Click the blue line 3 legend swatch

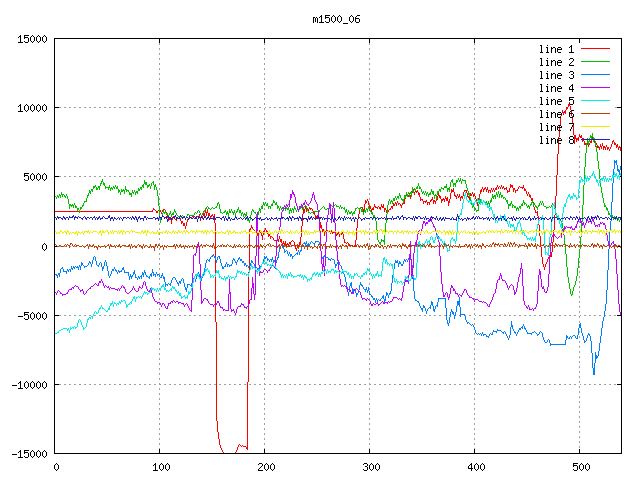click(595, 75)
